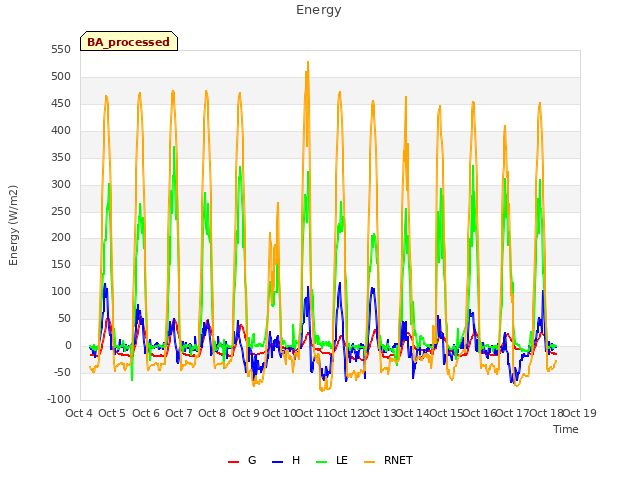The image size is (640, 480).
Task: Click the blue H legend swatch
Action: coord(277,462)
